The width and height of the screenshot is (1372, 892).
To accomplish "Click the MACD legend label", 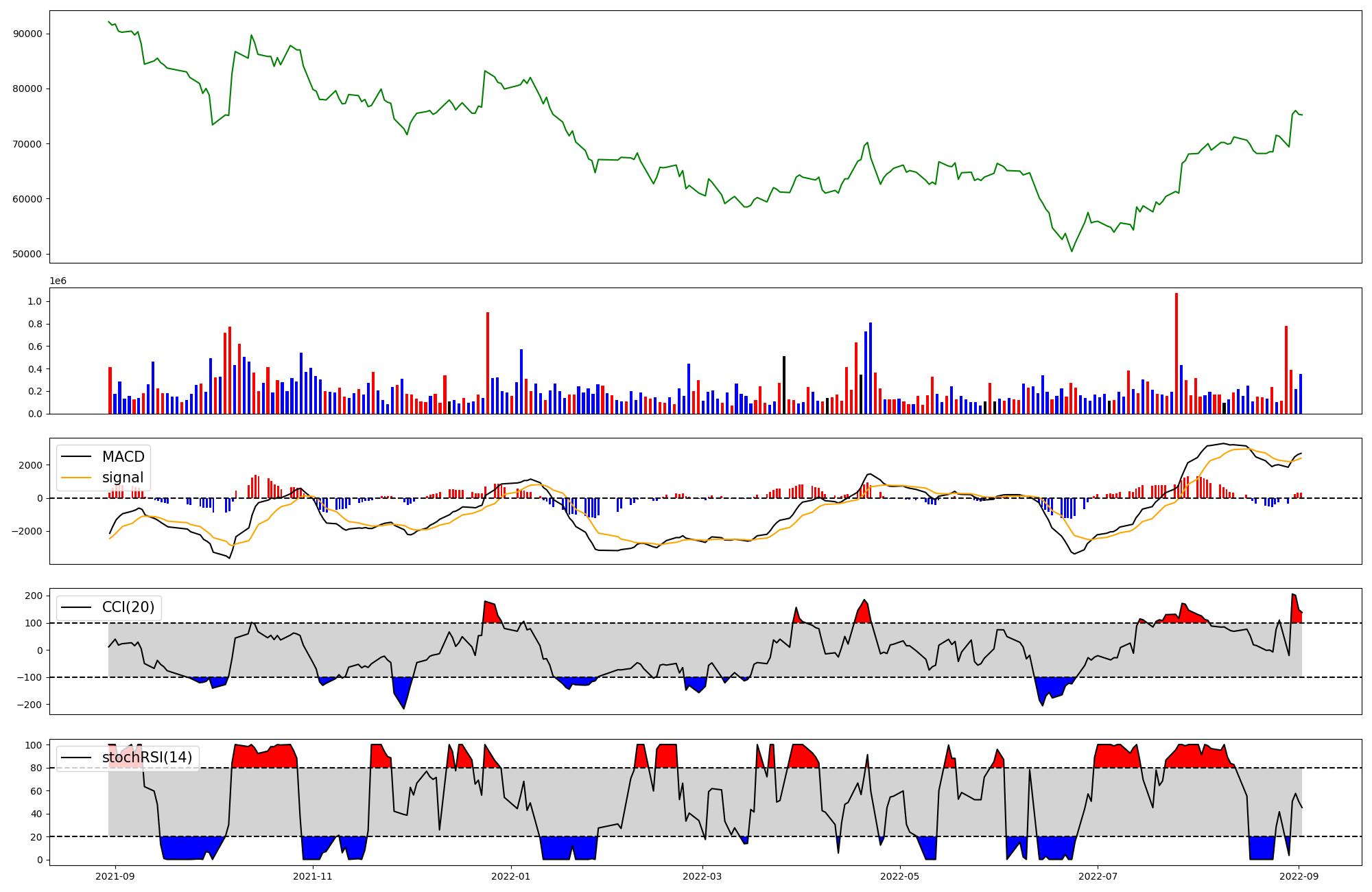I will click(123, 457).
